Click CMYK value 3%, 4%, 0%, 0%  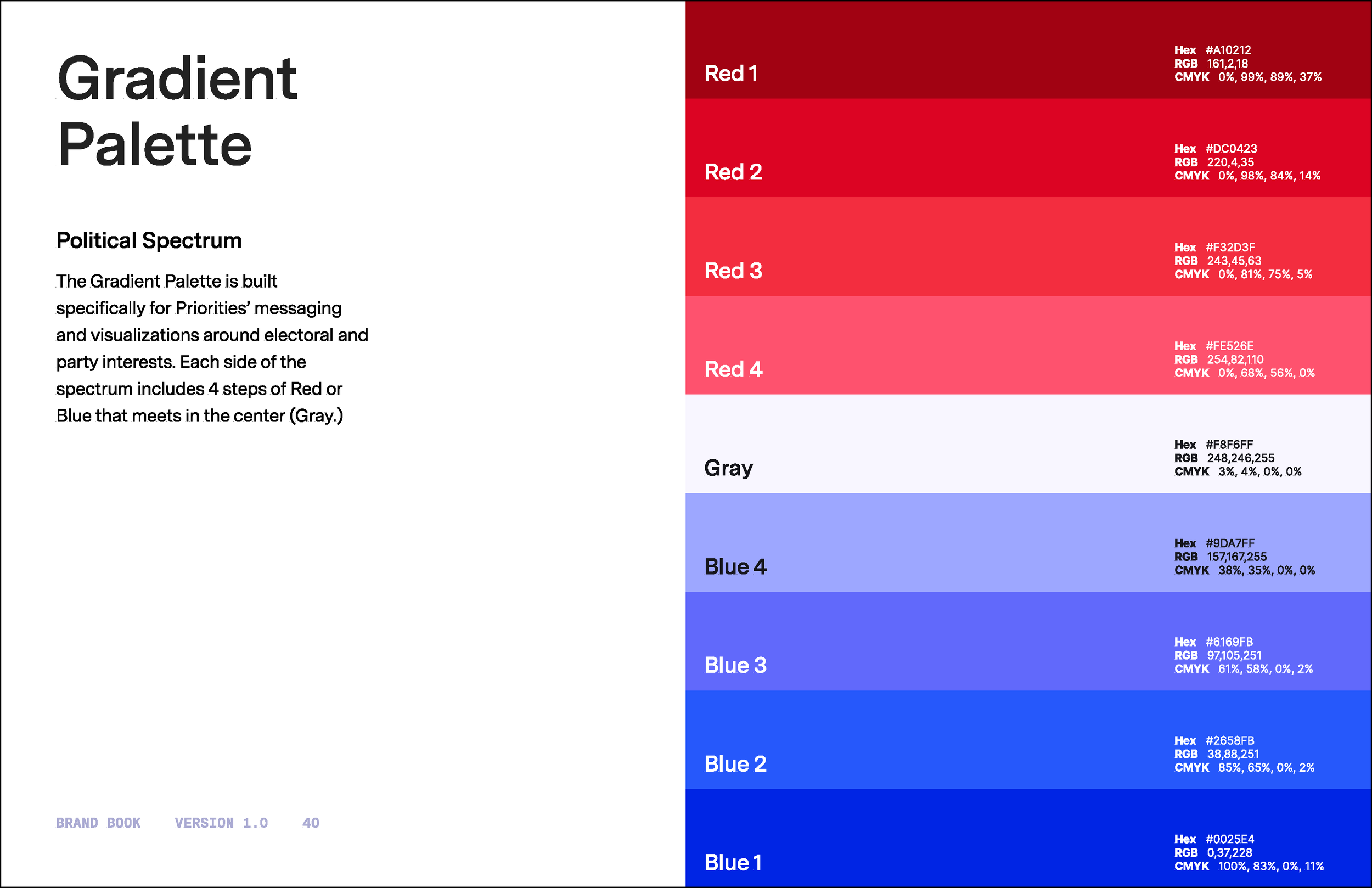click(x=1260, y=471)
